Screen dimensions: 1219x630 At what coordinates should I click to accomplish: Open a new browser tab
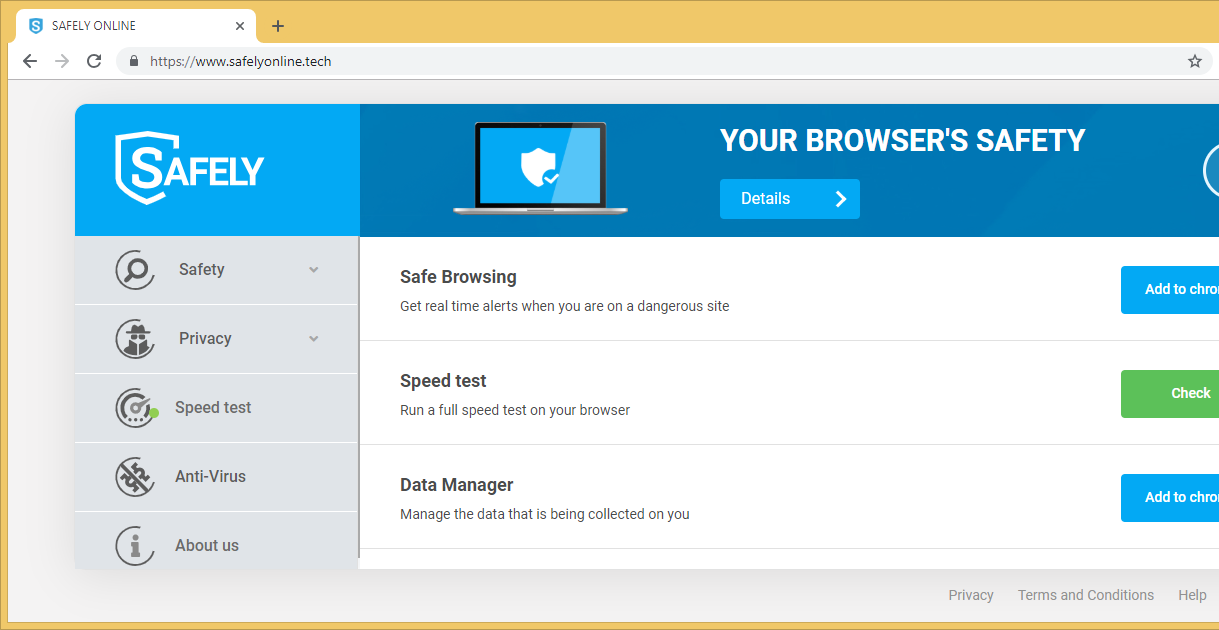coord(278,26)
